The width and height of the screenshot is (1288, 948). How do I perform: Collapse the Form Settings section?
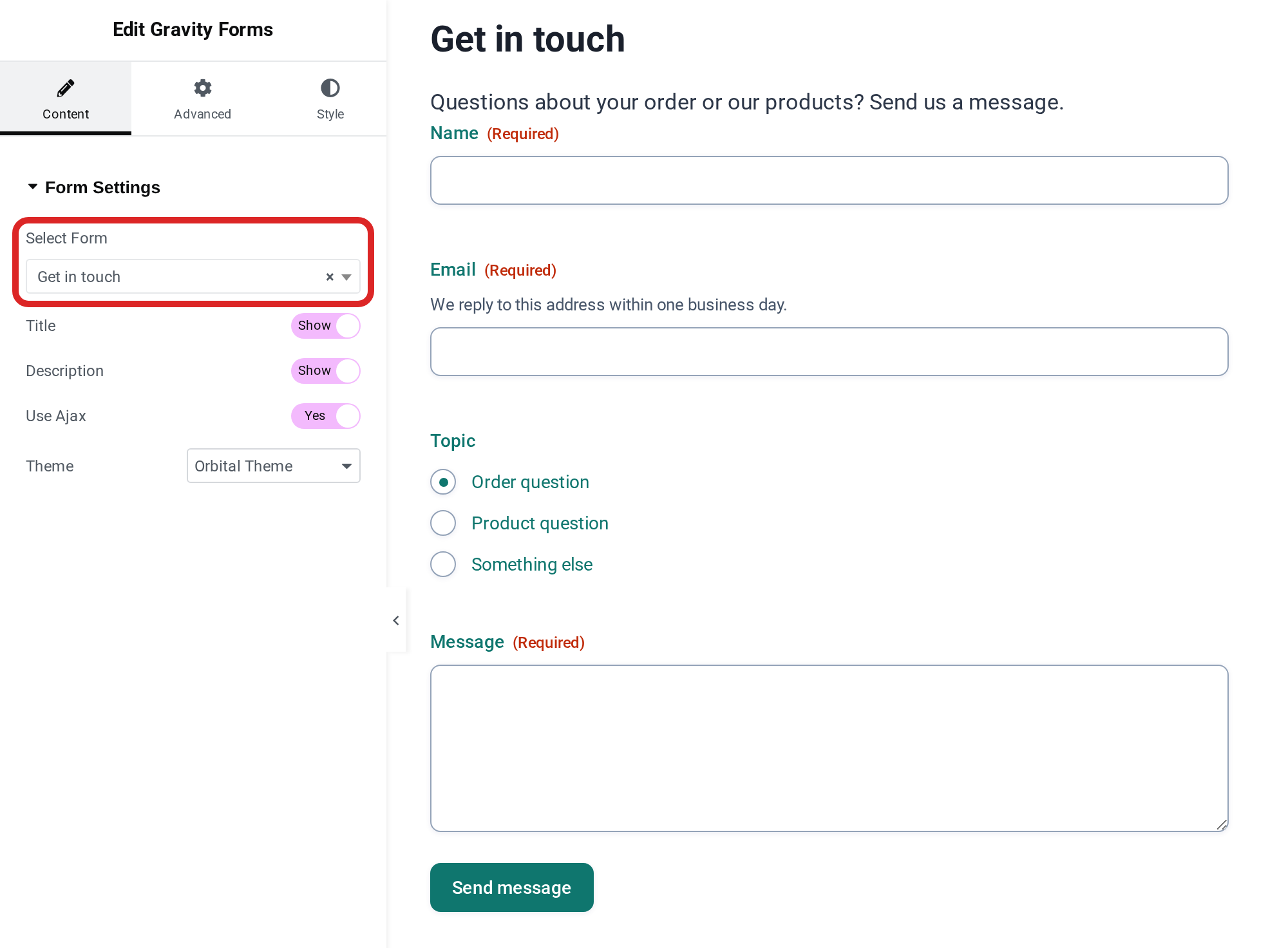click(93, 187)
